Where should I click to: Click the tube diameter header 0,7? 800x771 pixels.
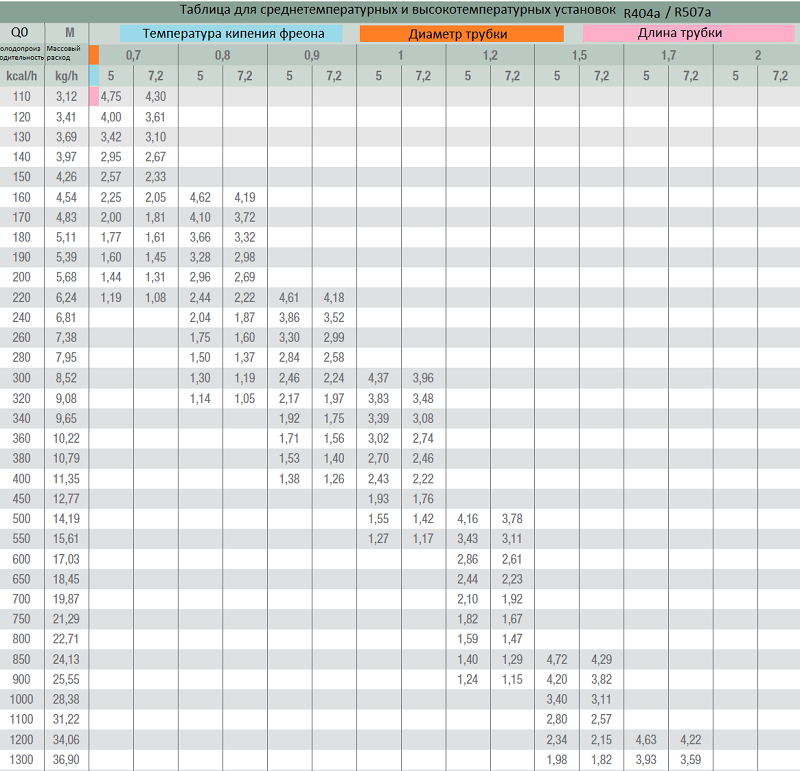pos(133,55)
